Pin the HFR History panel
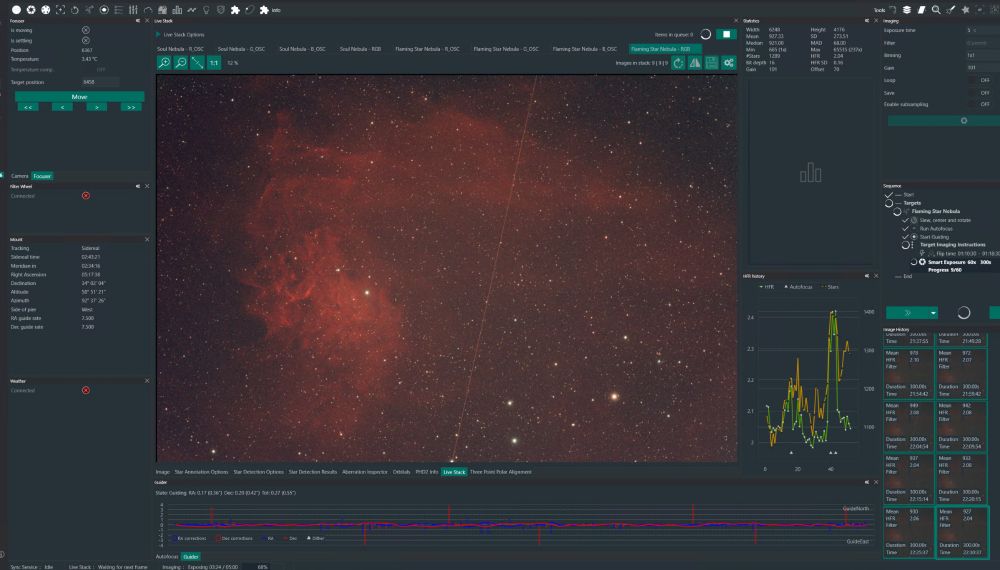The image size is (1000, 570). click(x=867, y=276)
